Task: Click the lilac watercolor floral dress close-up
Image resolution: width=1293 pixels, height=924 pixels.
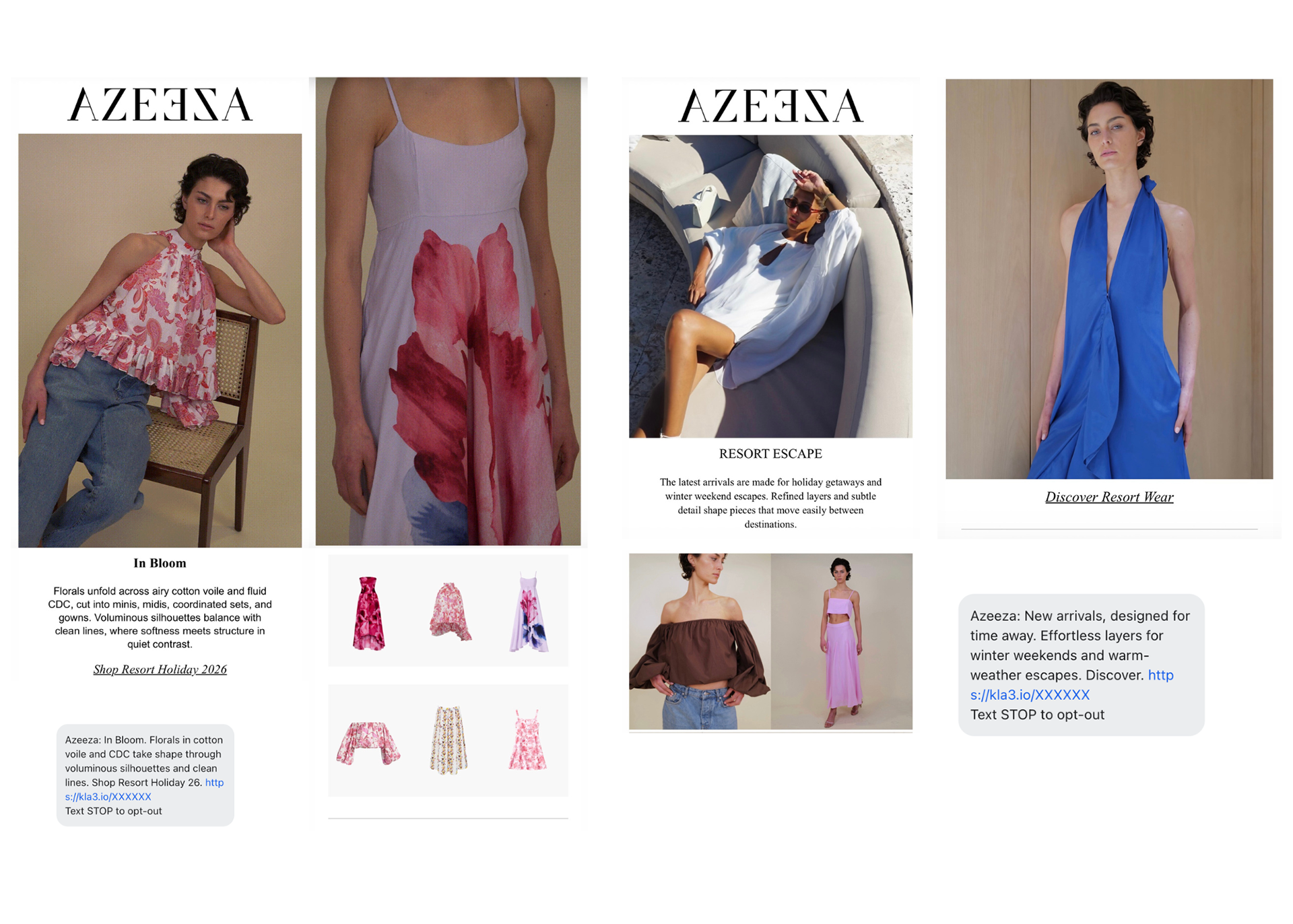Action: click(x=448, y=311)
